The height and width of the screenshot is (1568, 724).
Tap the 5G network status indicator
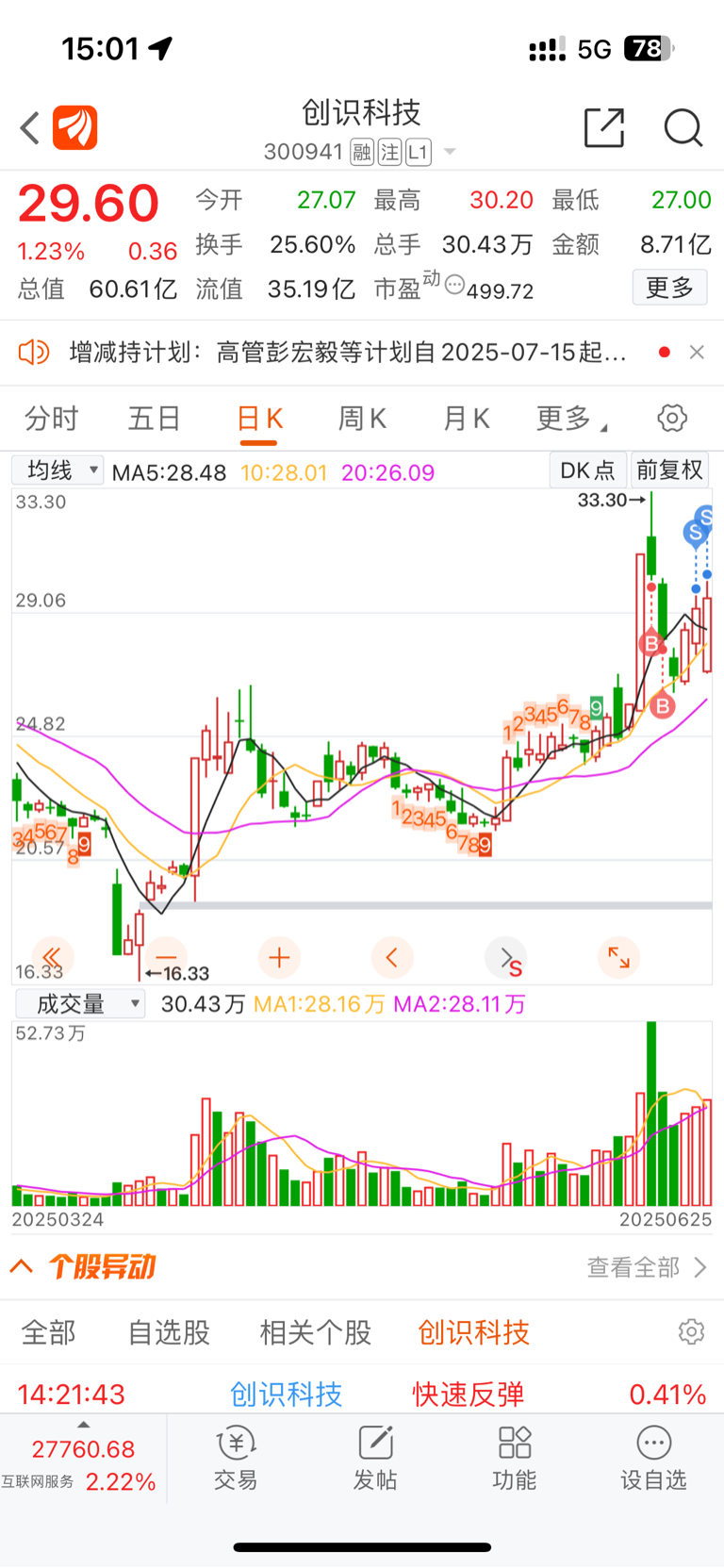tap(594, 49)
